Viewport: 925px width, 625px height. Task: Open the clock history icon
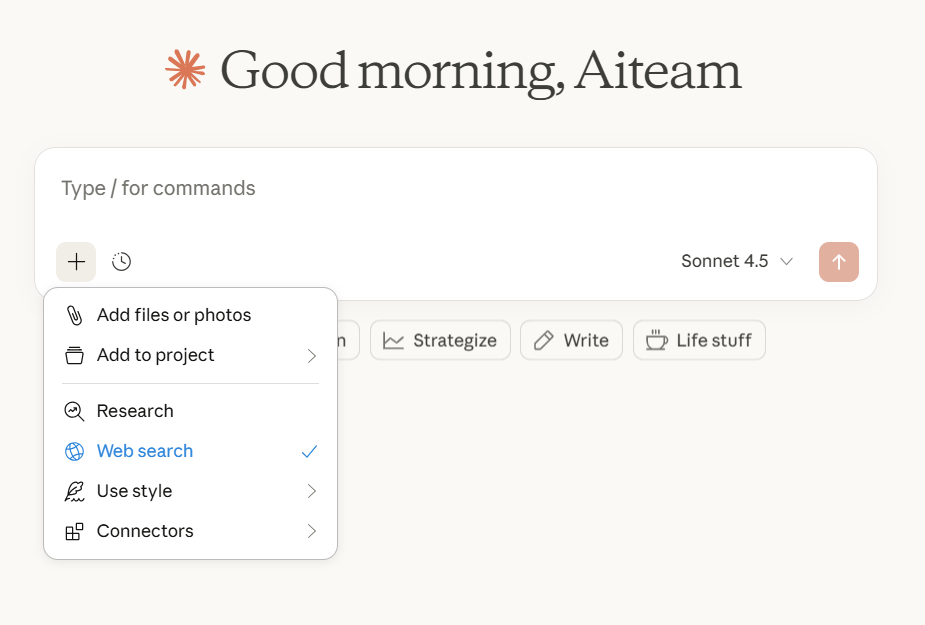point(122,261)
